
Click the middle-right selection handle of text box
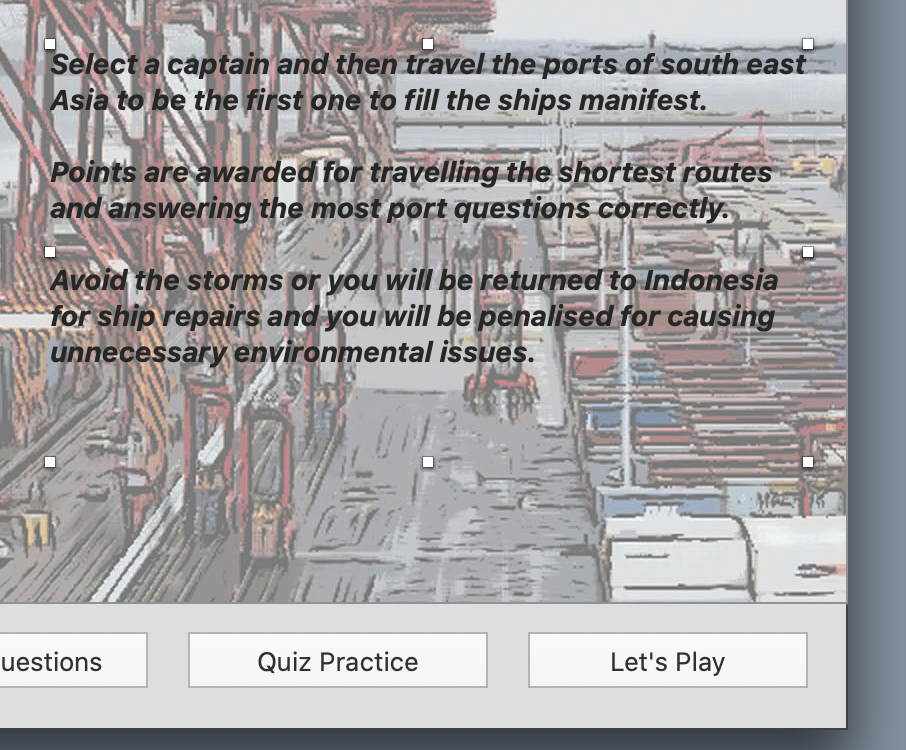[808, 252]
